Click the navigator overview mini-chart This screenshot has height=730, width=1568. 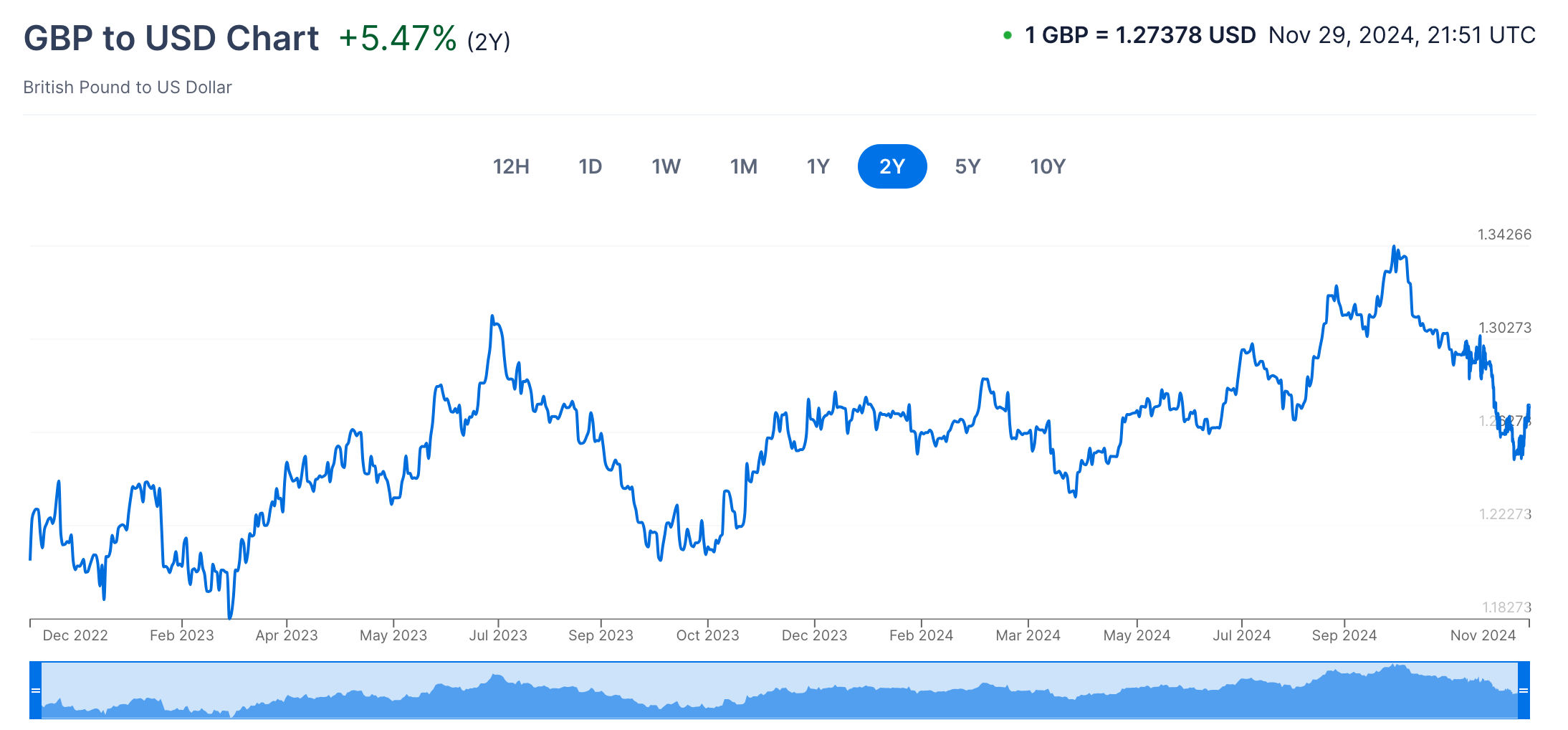coord(780,690)
